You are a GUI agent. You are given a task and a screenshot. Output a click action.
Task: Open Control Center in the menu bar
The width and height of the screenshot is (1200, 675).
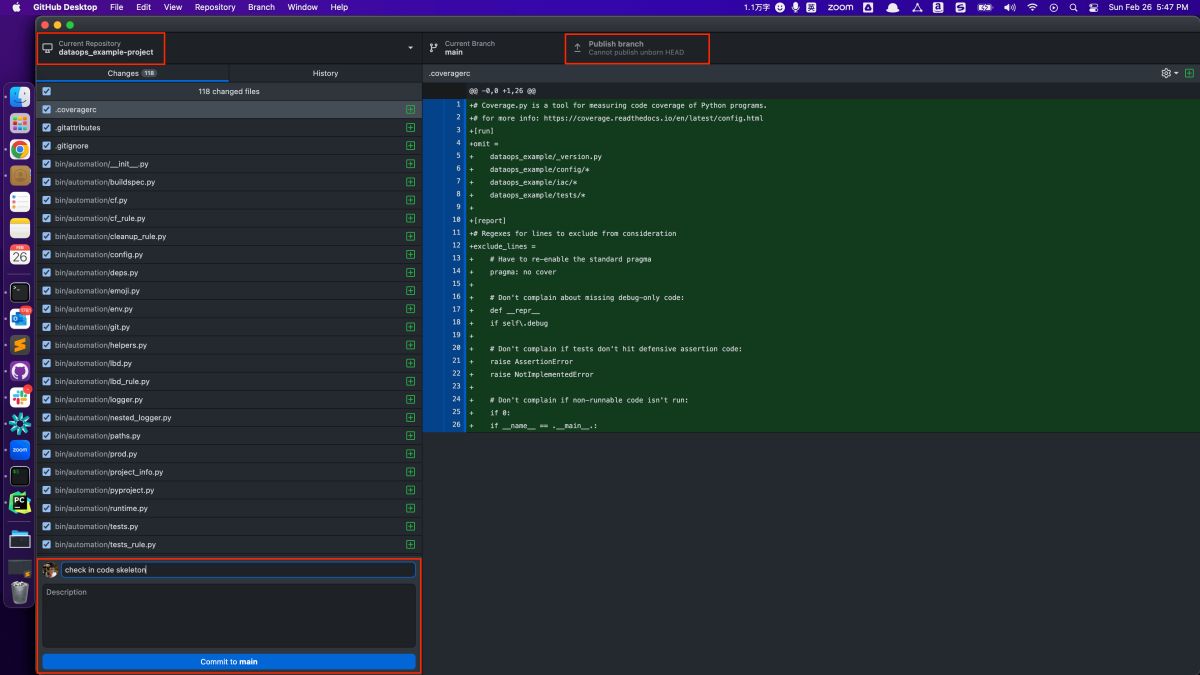point(1093,7)
